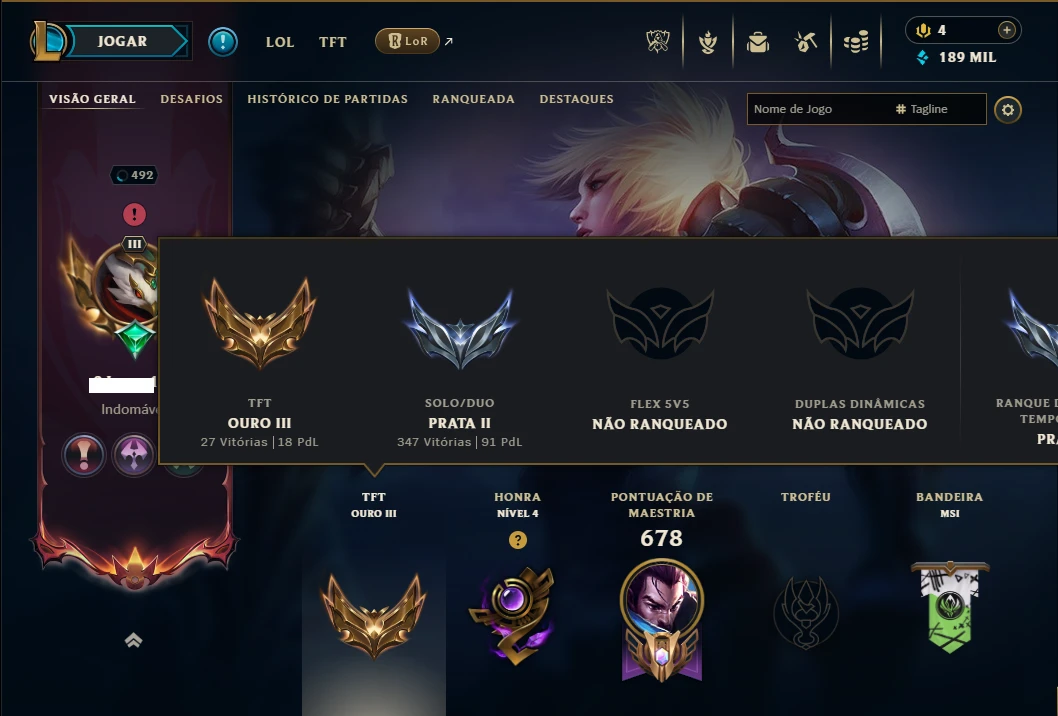Select the TFT menu item
Image resolution: width=1058 pixels, height=716 pixels.
(x=333, y=42)
